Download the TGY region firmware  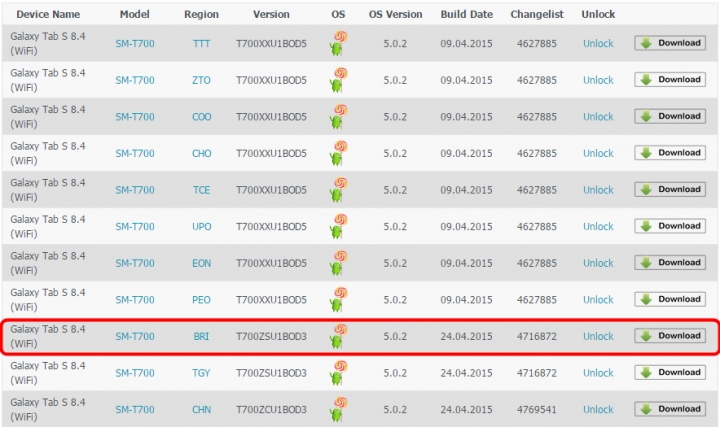pos(670,372)
